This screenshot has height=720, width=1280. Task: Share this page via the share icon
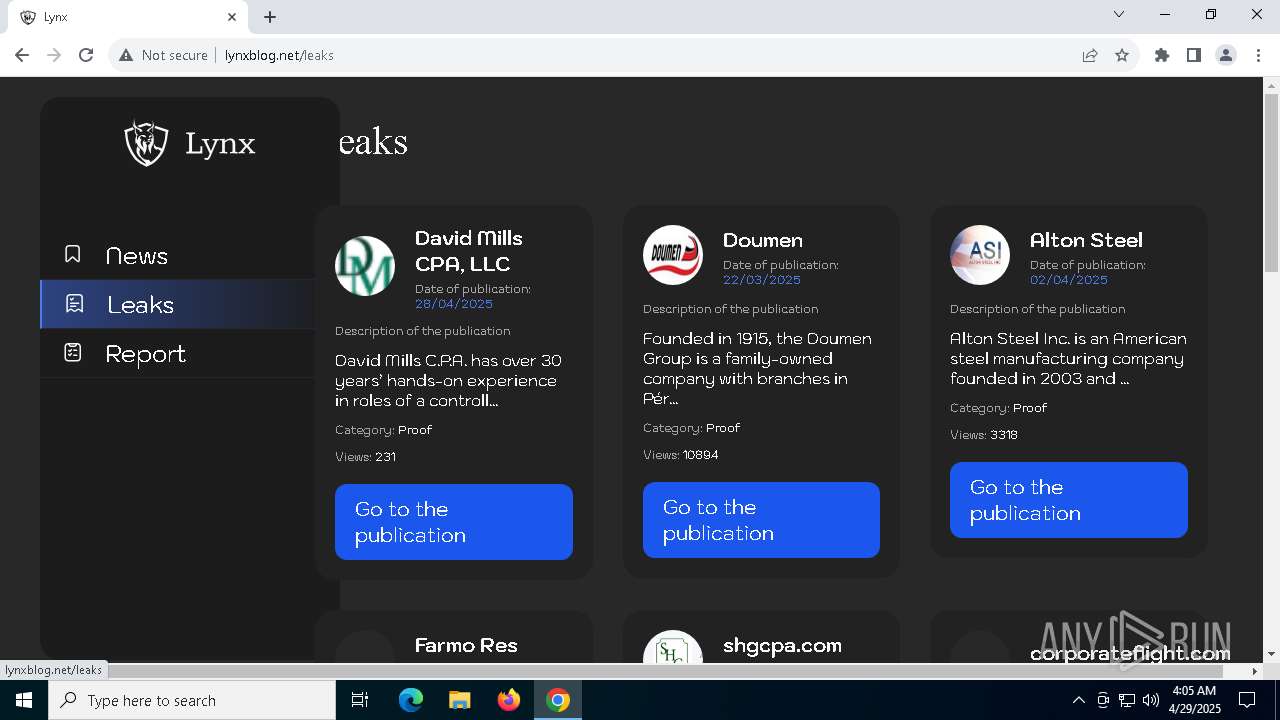[1090, 55]
